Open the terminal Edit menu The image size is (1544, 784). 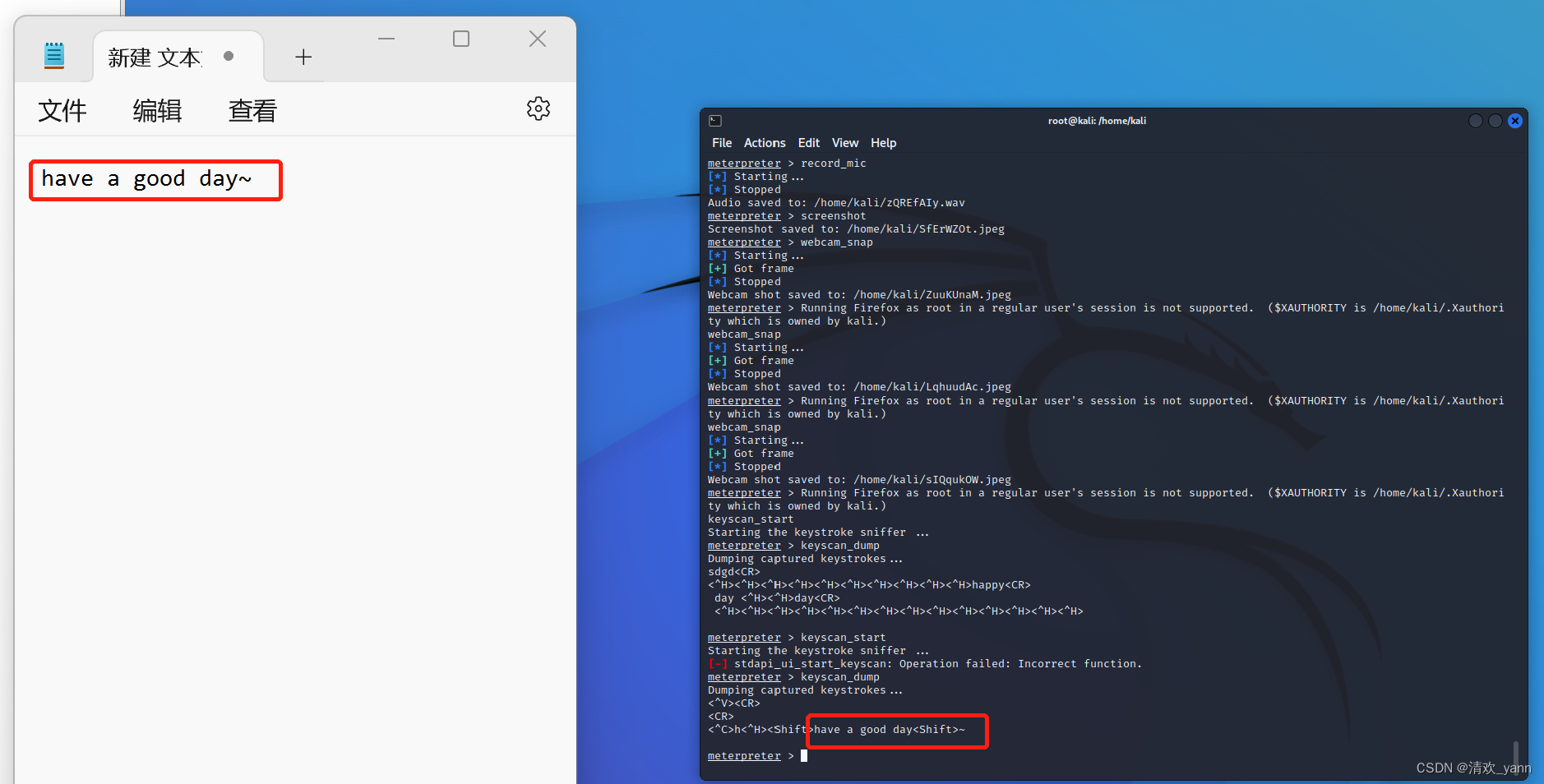coord(809,143)
